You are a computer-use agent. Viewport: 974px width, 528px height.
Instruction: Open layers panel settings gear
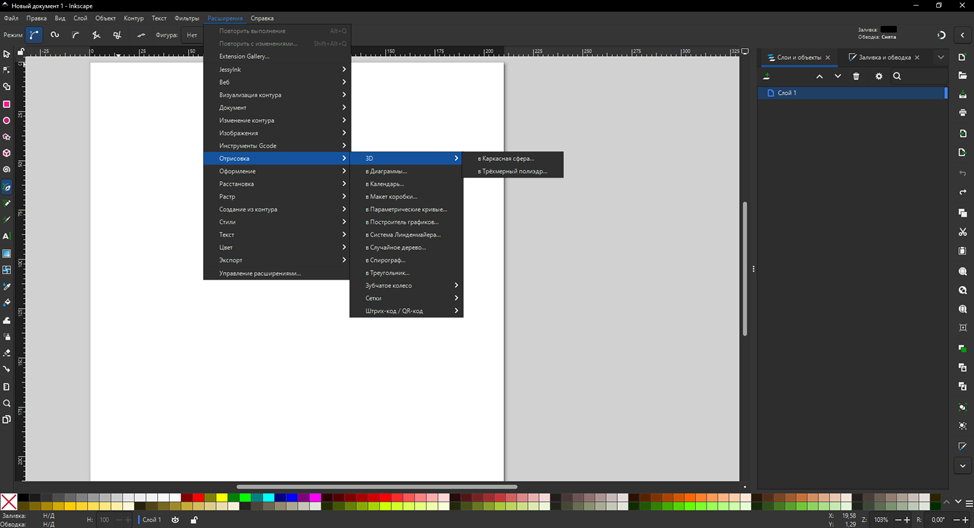coord(878,76)
